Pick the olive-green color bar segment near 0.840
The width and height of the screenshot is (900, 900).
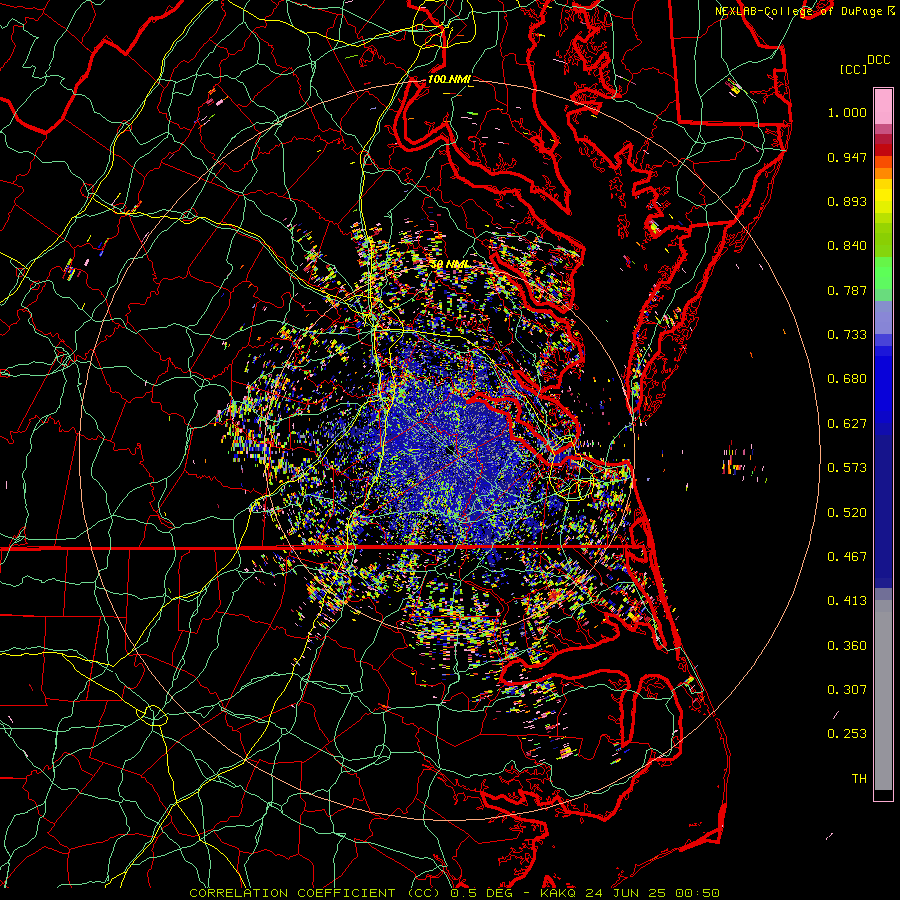click(x=883, y=240)
